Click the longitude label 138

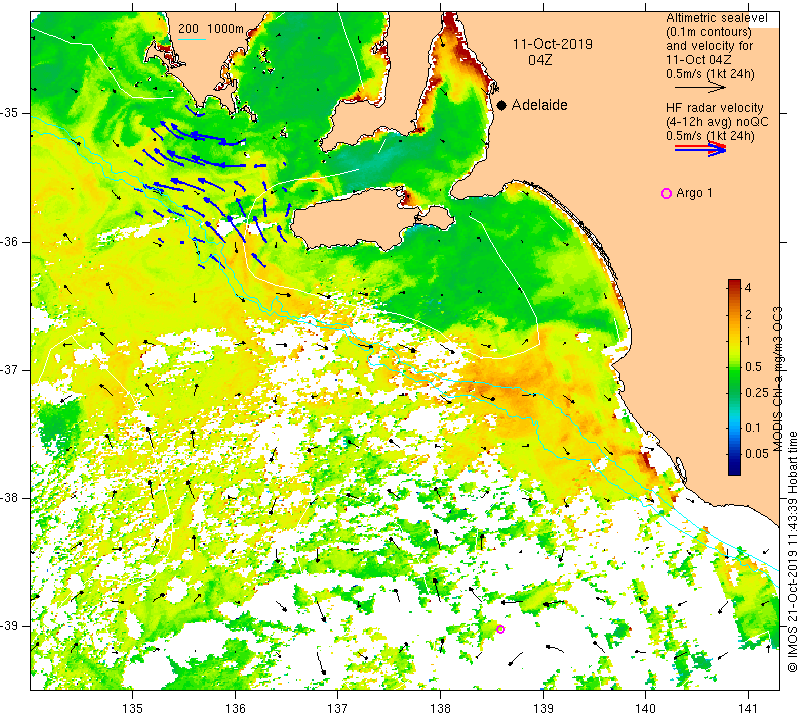[x=440, y=708]
